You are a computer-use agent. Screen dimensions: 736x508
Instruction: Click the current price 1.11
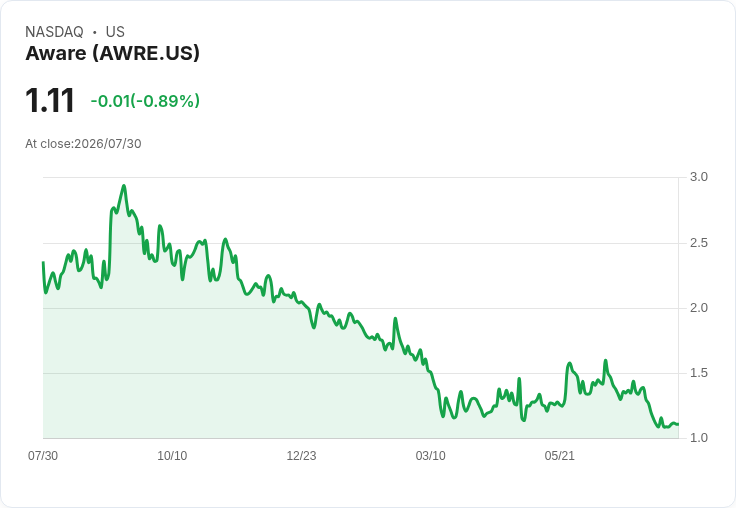coord(50,100)
